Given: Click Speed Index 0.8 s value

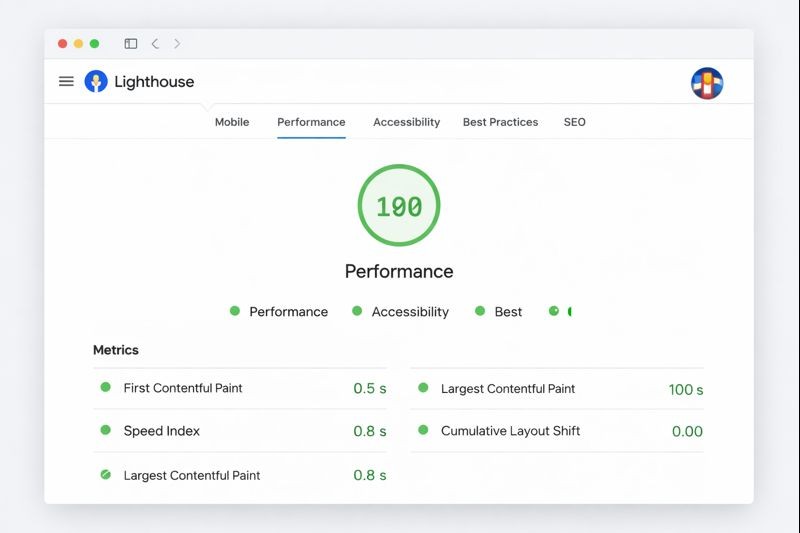Looking at the screenshot, I should 370,432.
